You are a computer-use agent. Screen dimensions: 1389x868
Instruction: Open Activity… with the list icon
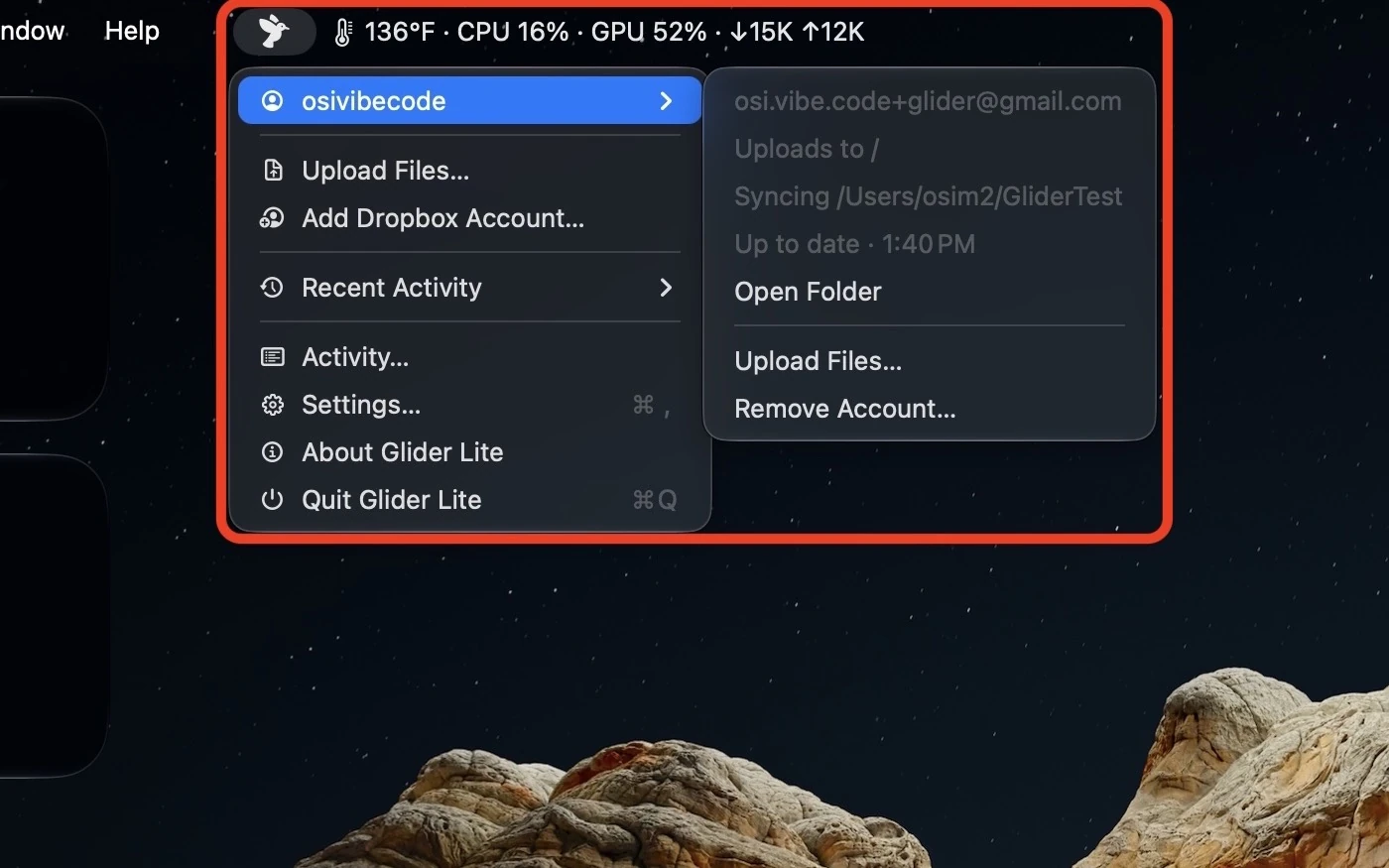coord(469,357)
